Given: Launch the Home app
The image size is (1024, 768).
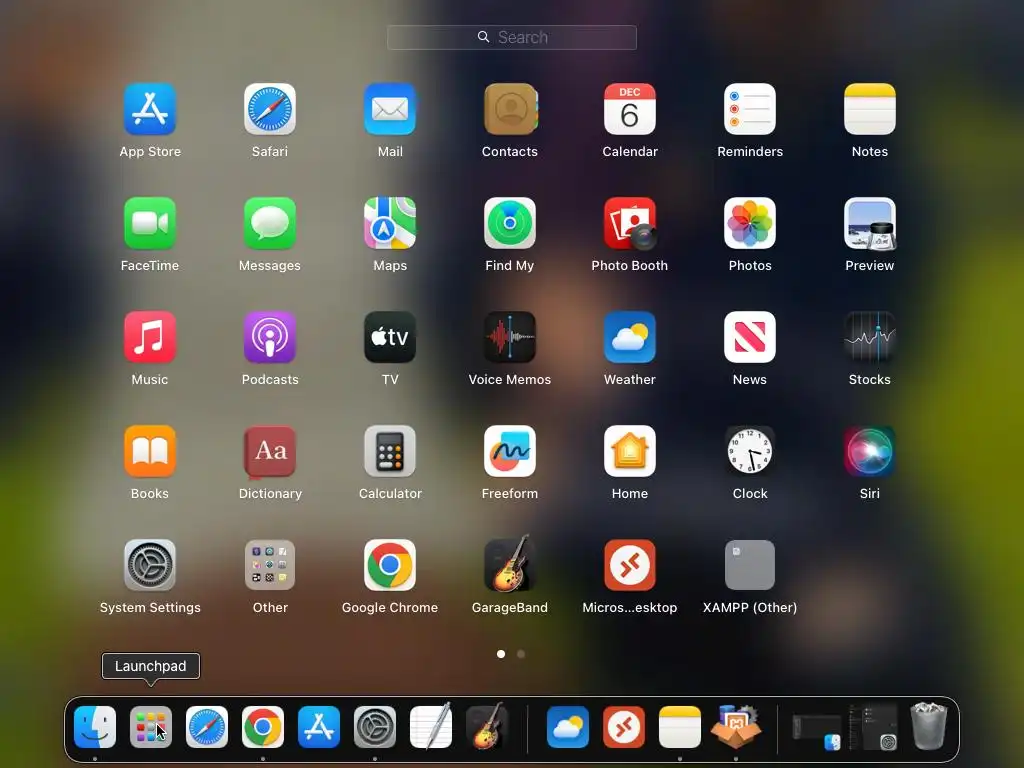Looking at the screenshot, I should click(630, 451).
